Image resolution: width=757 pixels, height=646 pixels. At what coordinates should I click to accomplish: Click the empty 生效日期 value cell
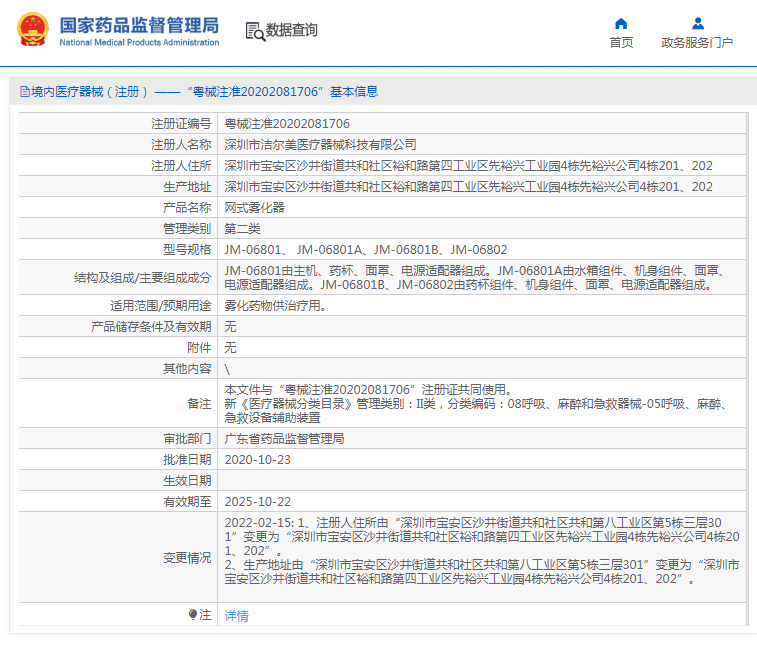pos(482,480)
